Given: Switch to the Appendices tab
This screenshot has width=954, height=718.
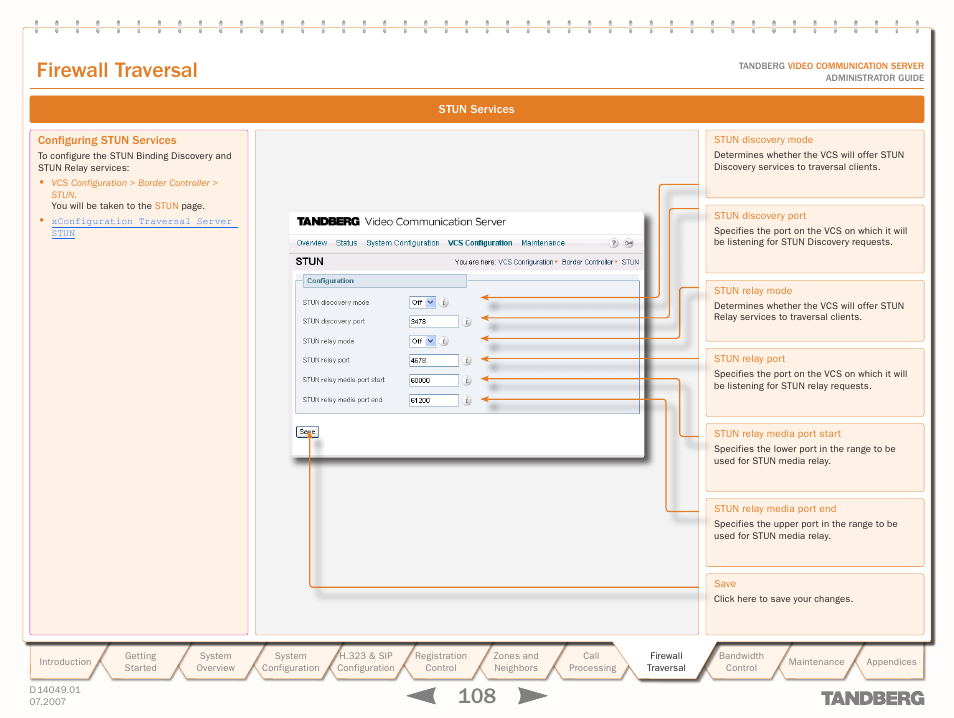Looking at the screenshot, I should point(891,661).
